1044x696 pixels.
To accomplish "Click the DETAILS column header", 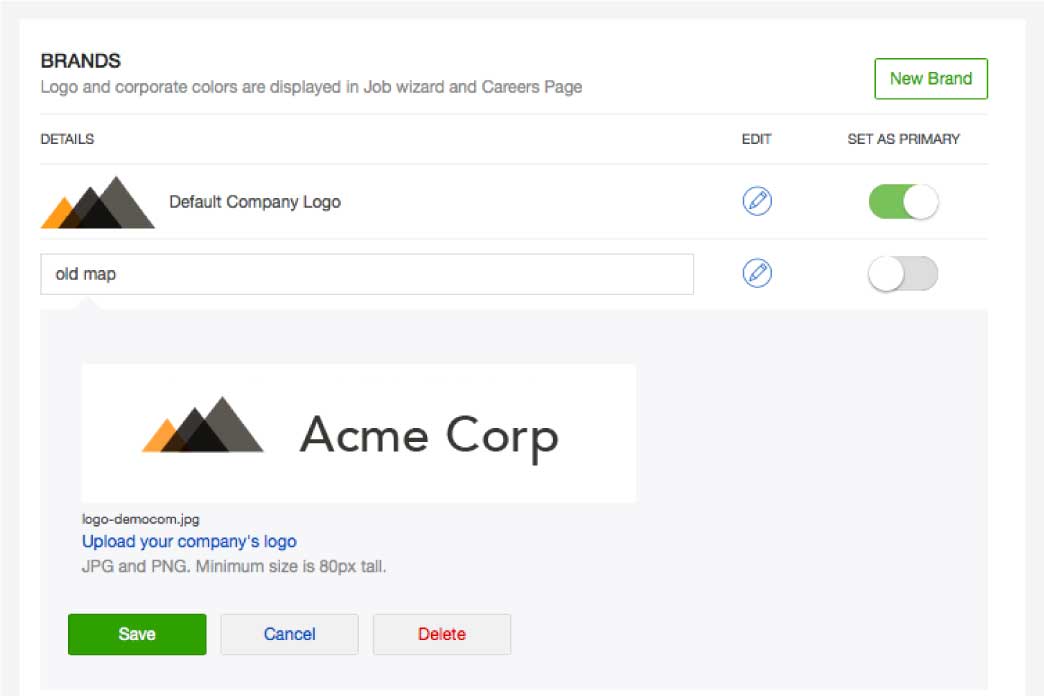I will [67, 139].
